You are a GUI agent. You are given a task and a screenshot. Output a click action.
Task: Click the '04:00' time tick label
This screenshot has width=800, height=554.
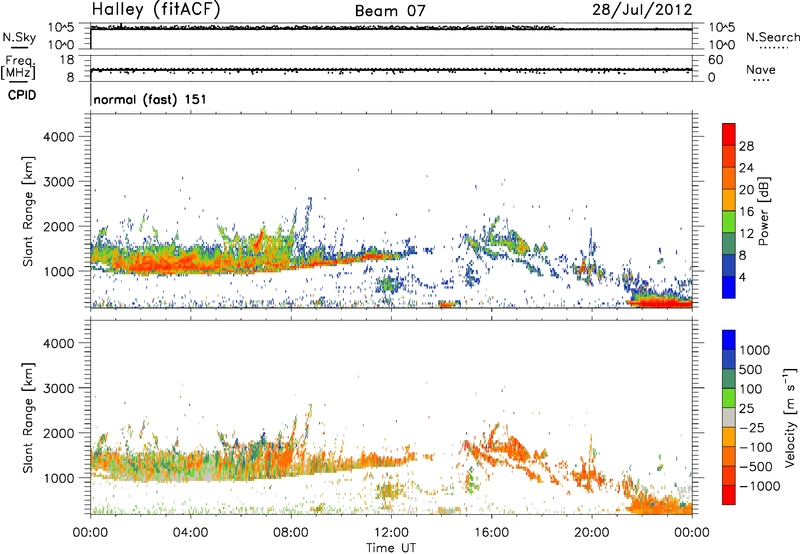tap(190, 533)
